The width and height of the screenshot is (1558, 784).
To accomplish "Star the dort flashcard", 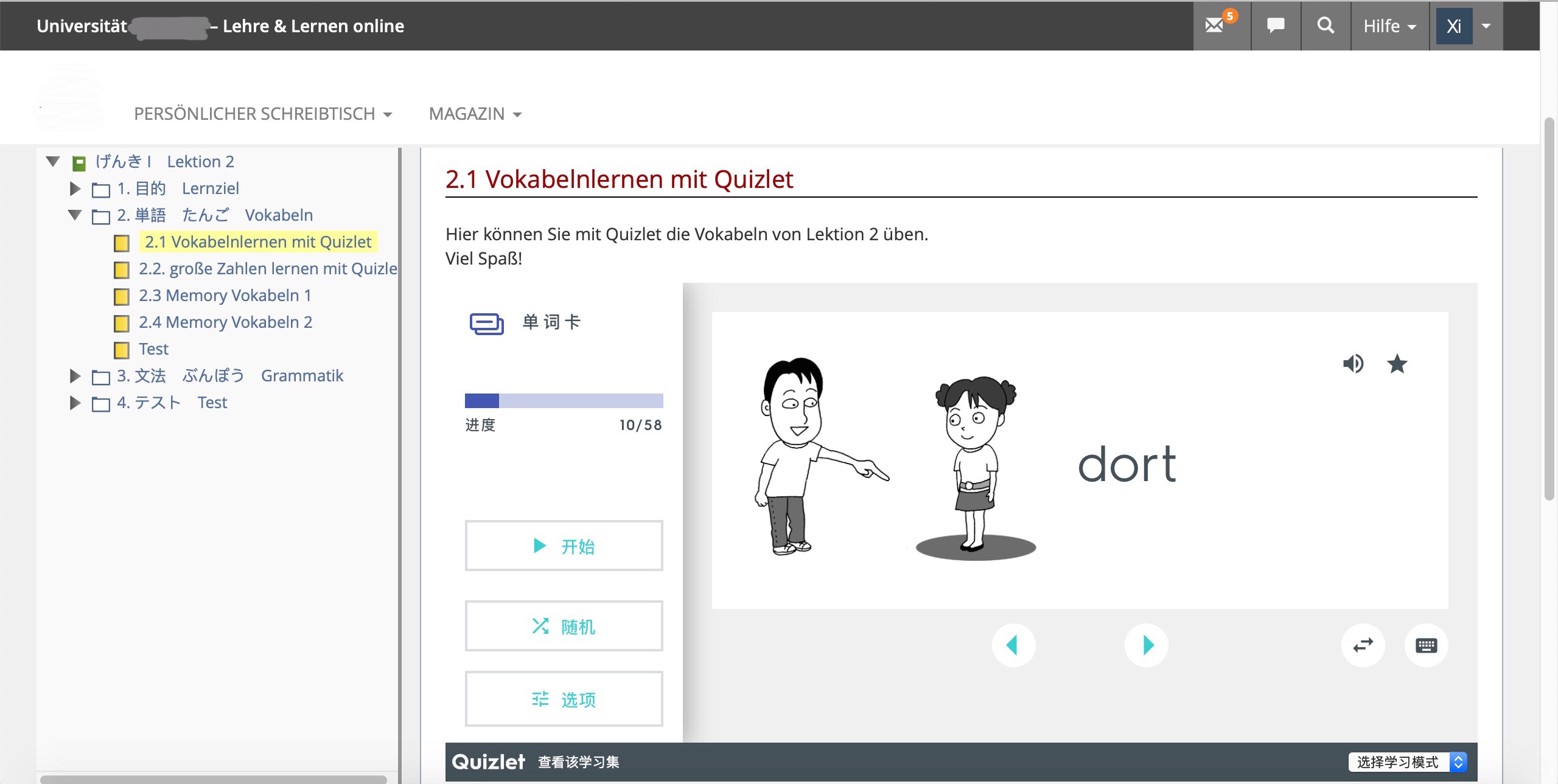I will [x=1397, y=364].
